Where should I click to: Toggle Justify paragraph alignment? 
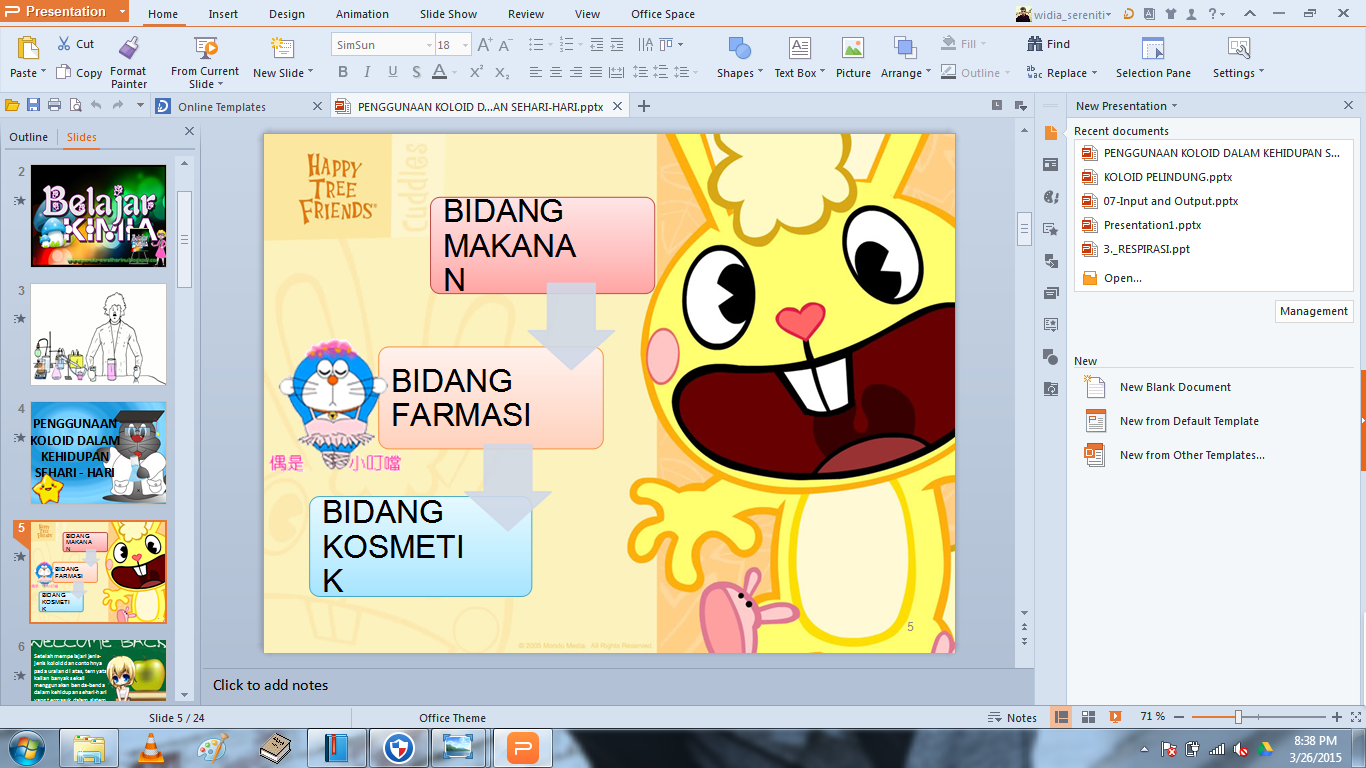coord(596,72)
